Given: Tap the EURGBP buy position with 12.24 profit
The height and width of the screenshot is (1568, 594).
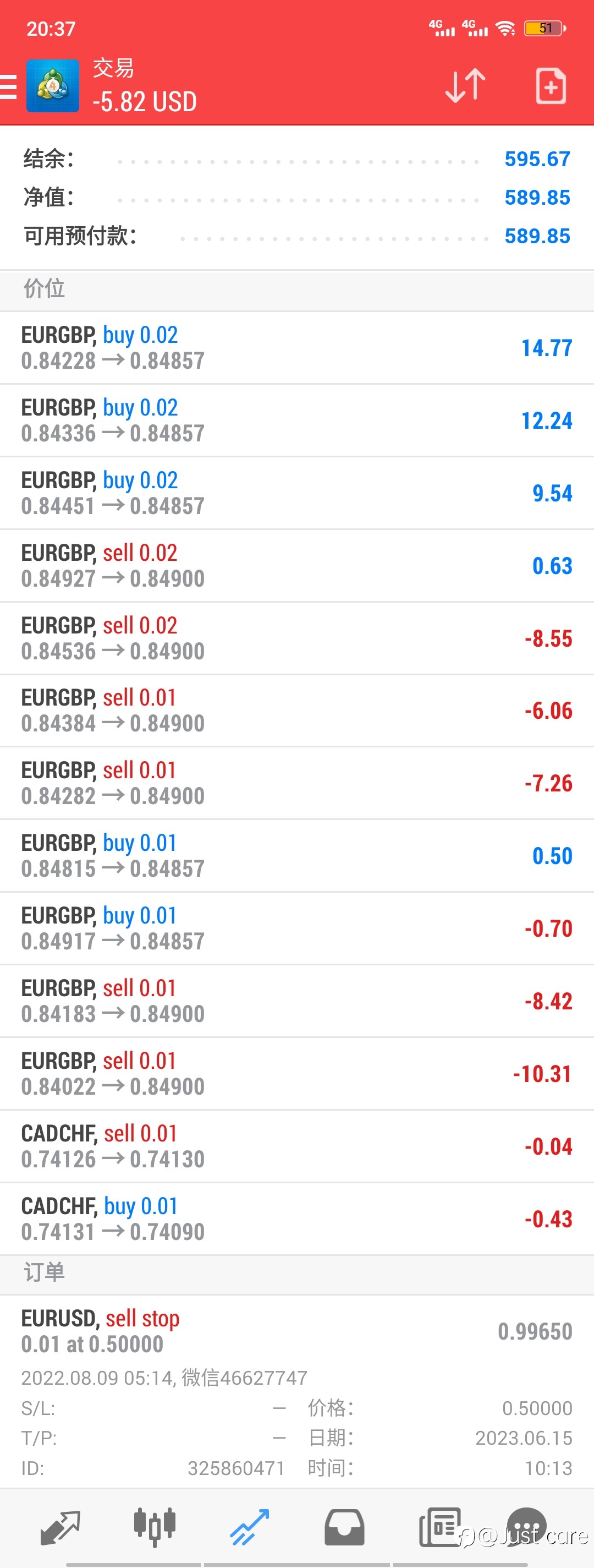Looking at the screenshot, I should coord(296,420).
